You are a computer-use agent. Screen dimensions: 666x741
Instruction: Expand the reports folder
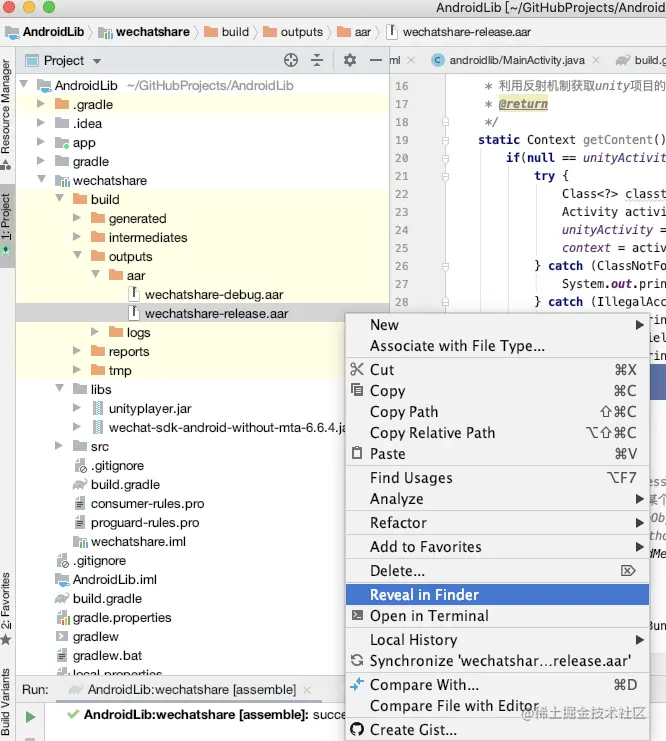(77, 350)
